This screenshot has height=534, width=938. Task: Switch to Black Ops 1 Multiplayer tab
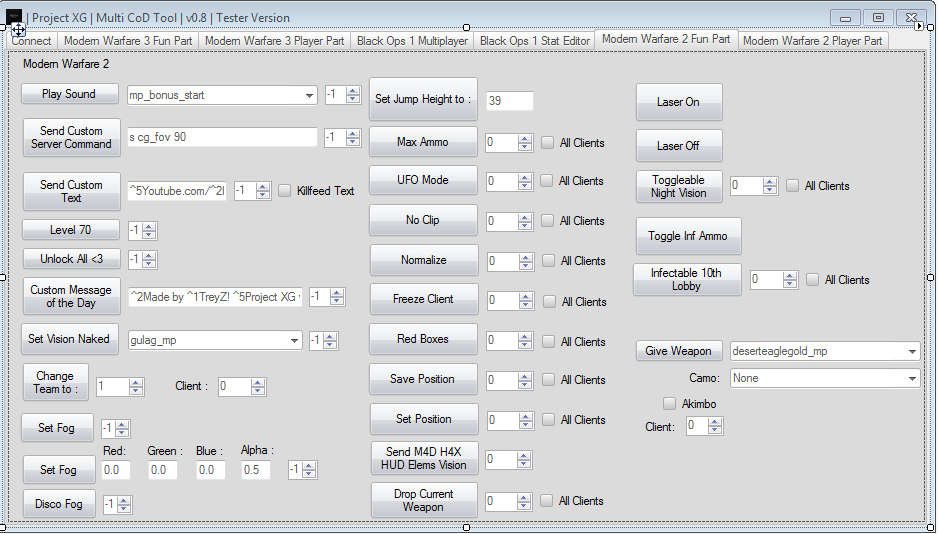click(412, 41)
